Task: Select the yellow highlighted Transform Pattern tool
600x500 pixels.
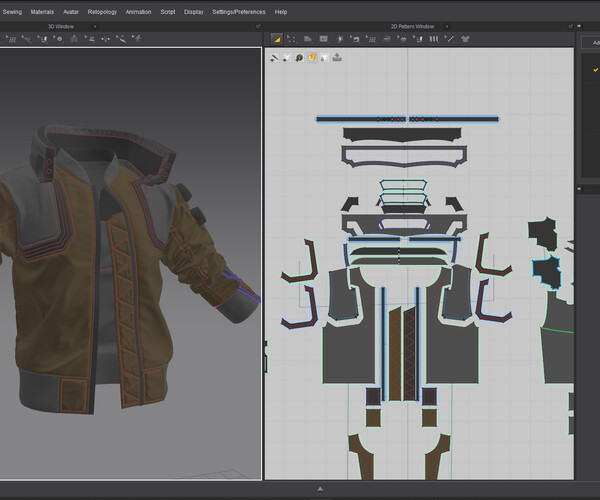Action: click(x=277, y=39)
